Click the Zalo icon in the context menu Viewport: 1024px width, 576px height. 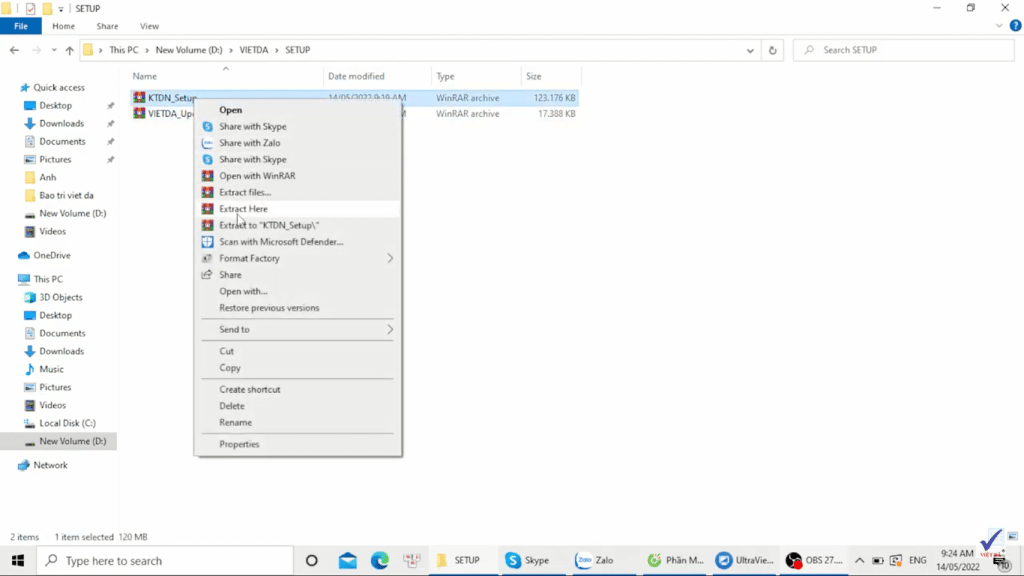[x=208, y=143]
